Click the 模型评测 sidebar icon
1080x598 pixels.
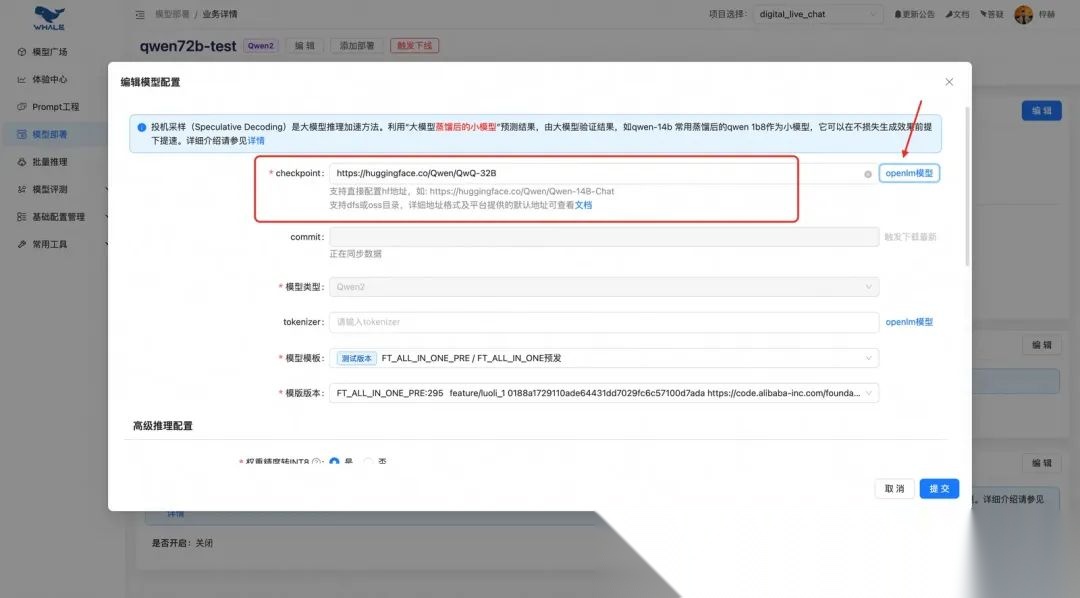[x=21, y=189]
